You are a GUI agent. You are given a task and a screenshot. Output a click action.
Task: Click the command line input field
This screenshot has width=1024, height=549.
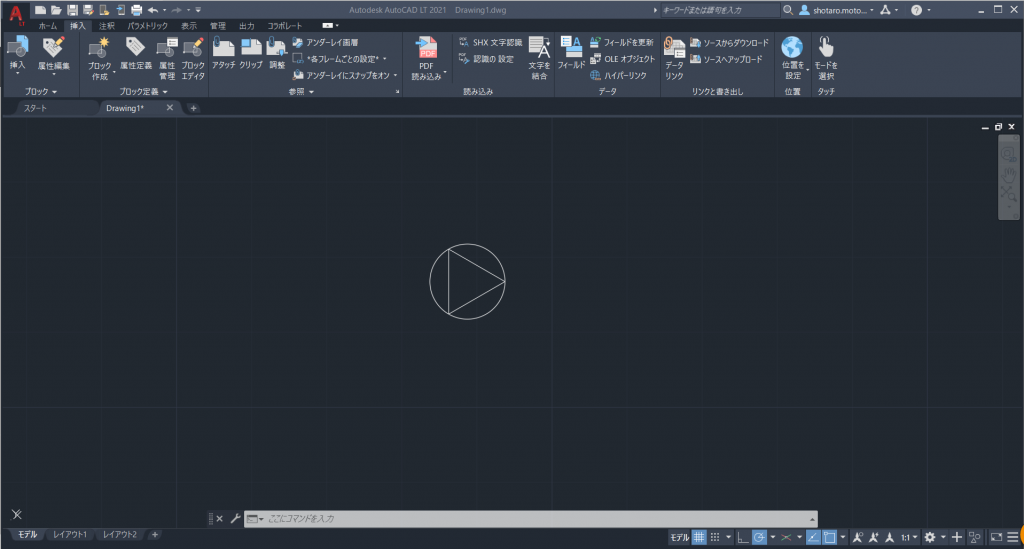pos(530,518)
